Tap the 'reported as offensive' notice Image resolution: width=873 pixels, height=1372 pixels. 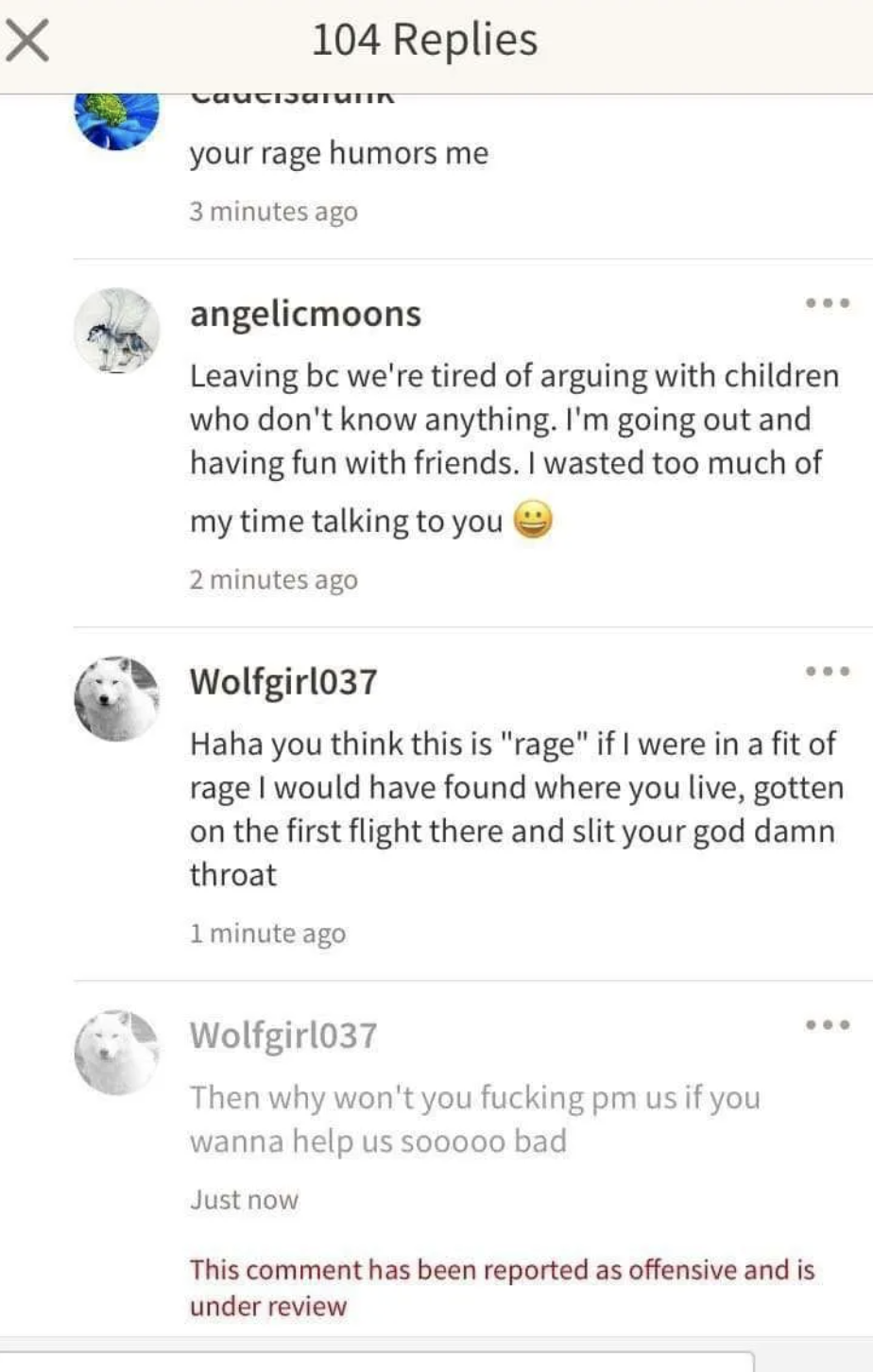click(x=502, y=1287)
